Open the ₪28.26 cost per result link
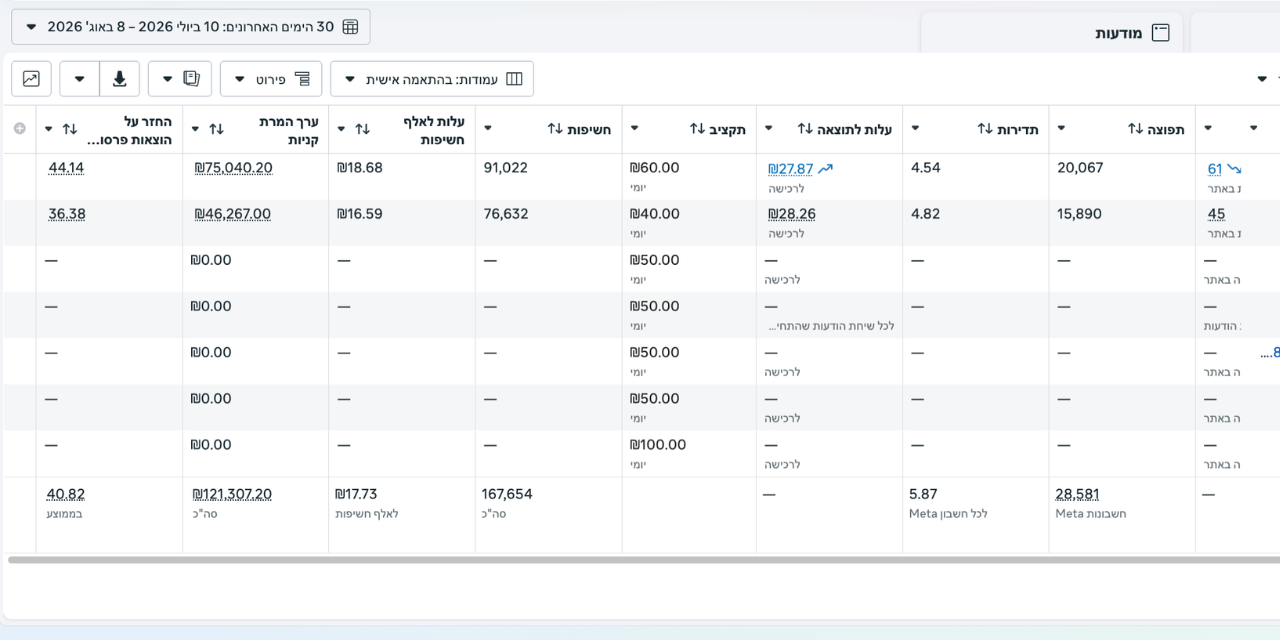Viewport: 1280px width, 640px height. [x=791, y=214]
